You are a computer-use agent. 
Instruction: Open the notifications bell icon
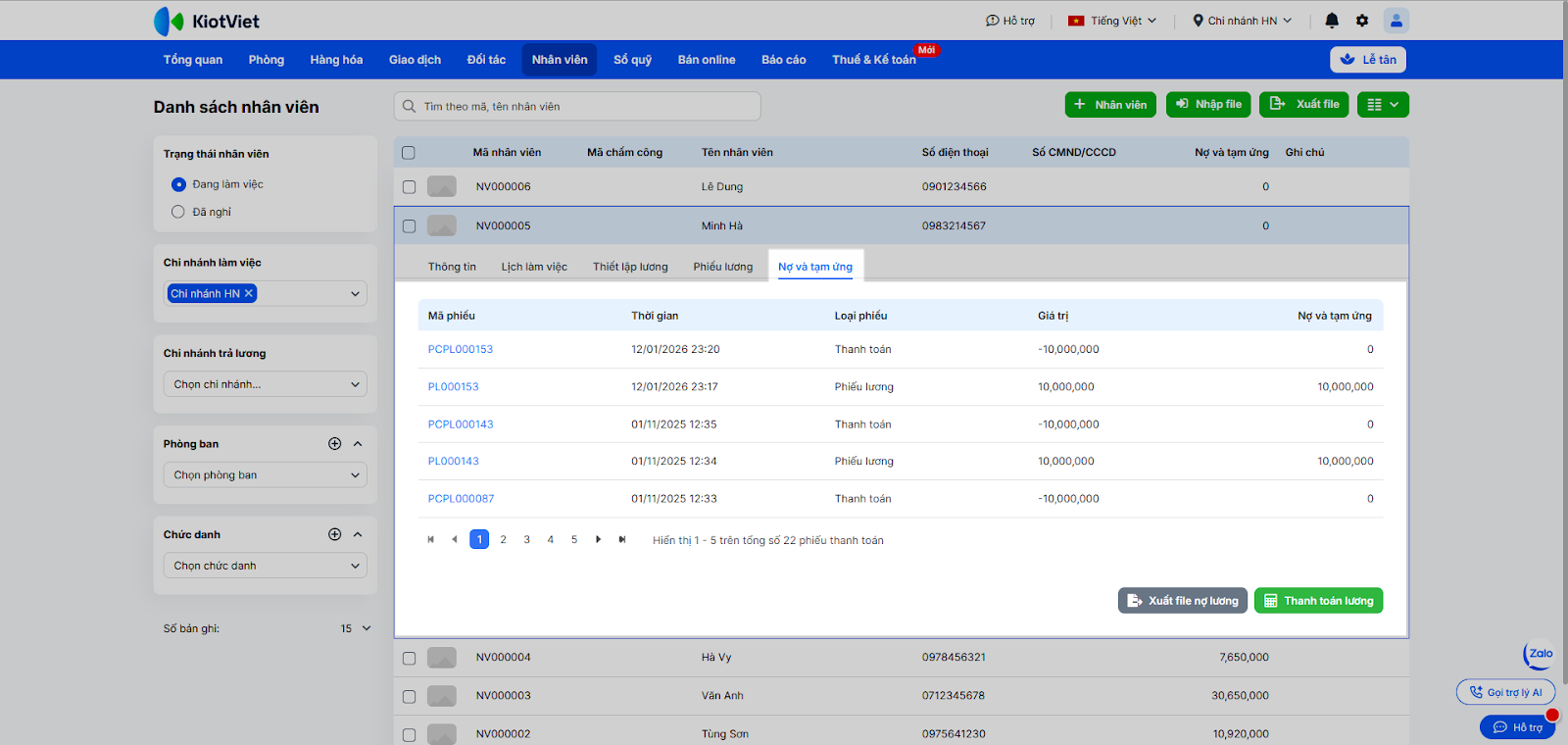pyautogui.click(x=1332, y=21)
